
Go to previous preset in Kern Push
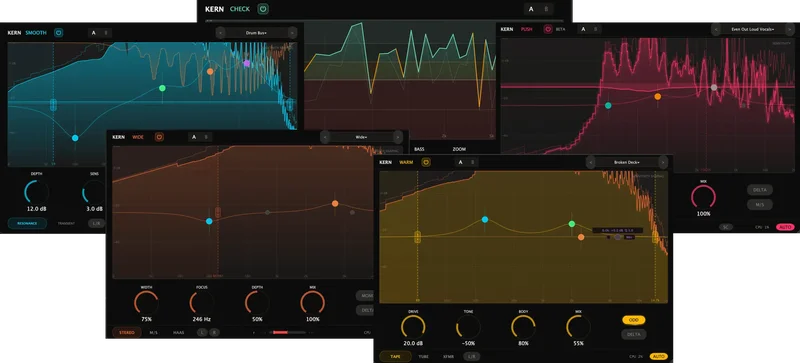(x=716, y=29)
